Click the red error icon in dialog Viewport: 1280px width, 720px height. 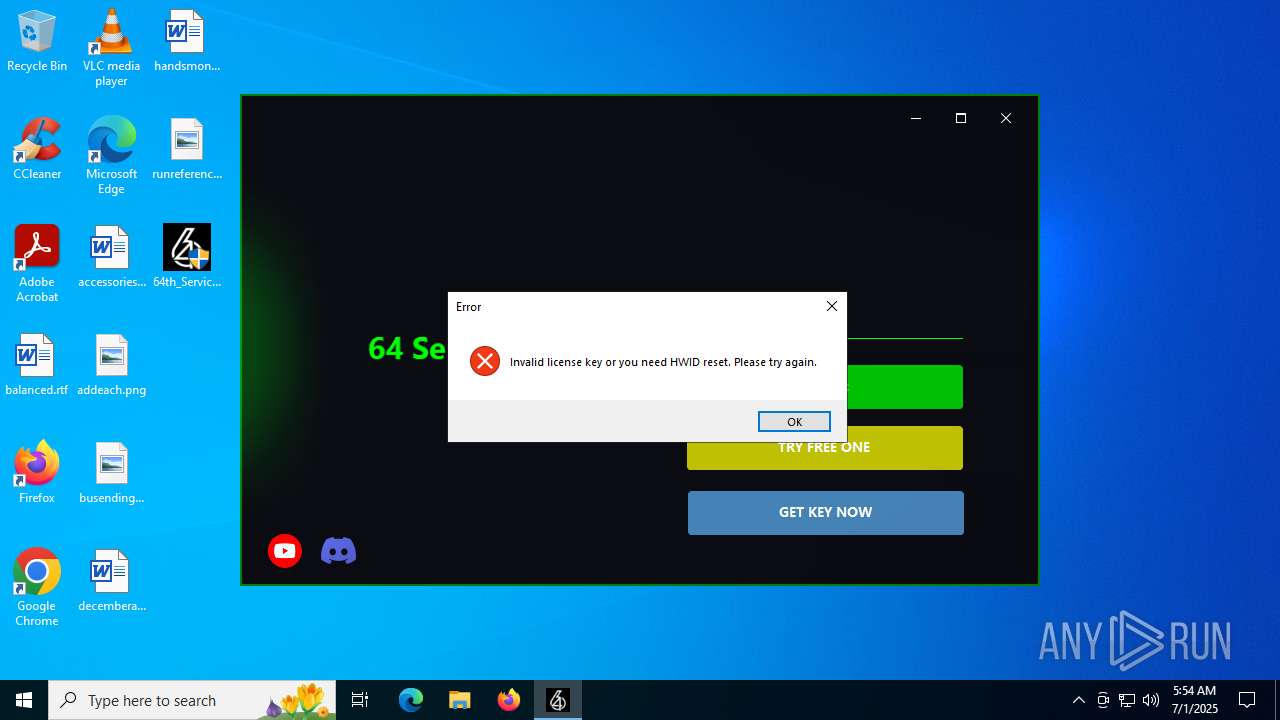(485, 361)
